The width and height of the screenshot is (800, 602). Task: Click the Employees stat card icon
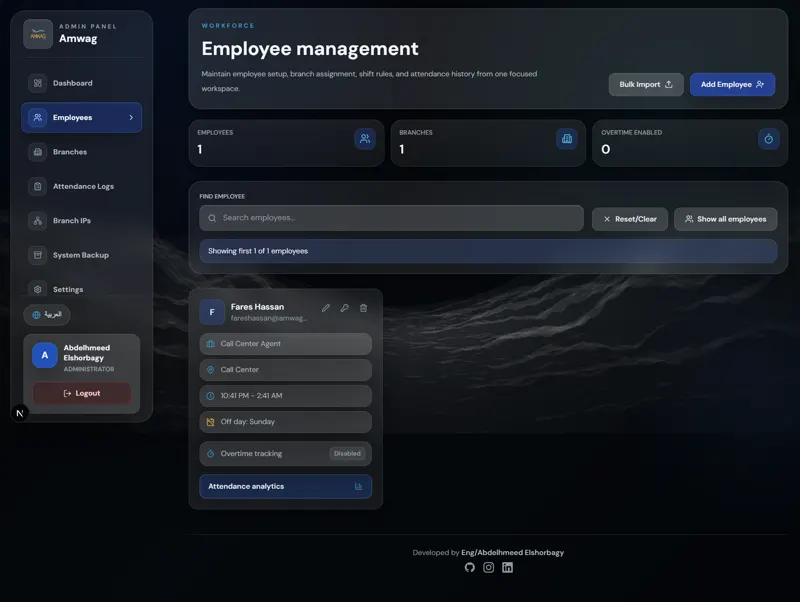click(x=365, y=139)
